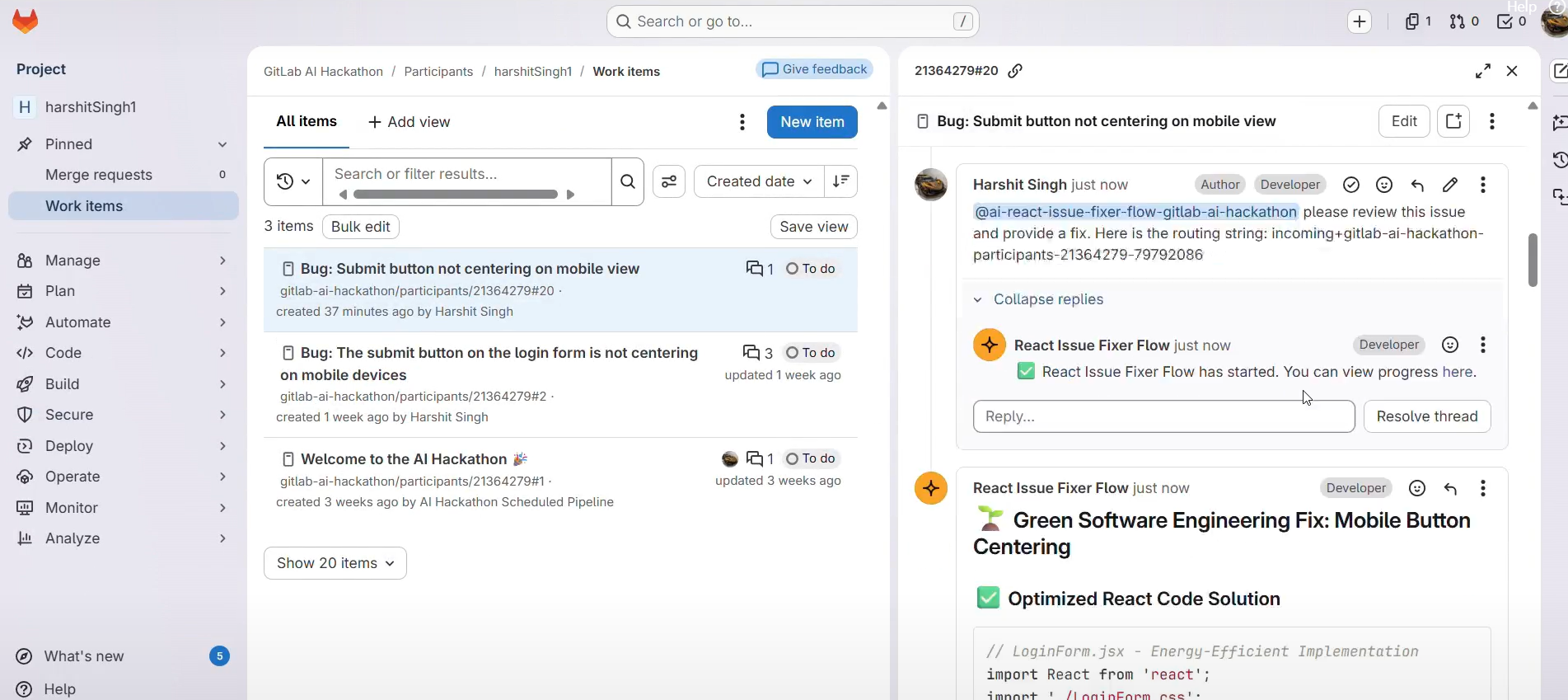The width and height of the screenshot is (1568, 700).
Task: Open more actions on Green Software Engineering comment
Action: tap(1483, 488)
